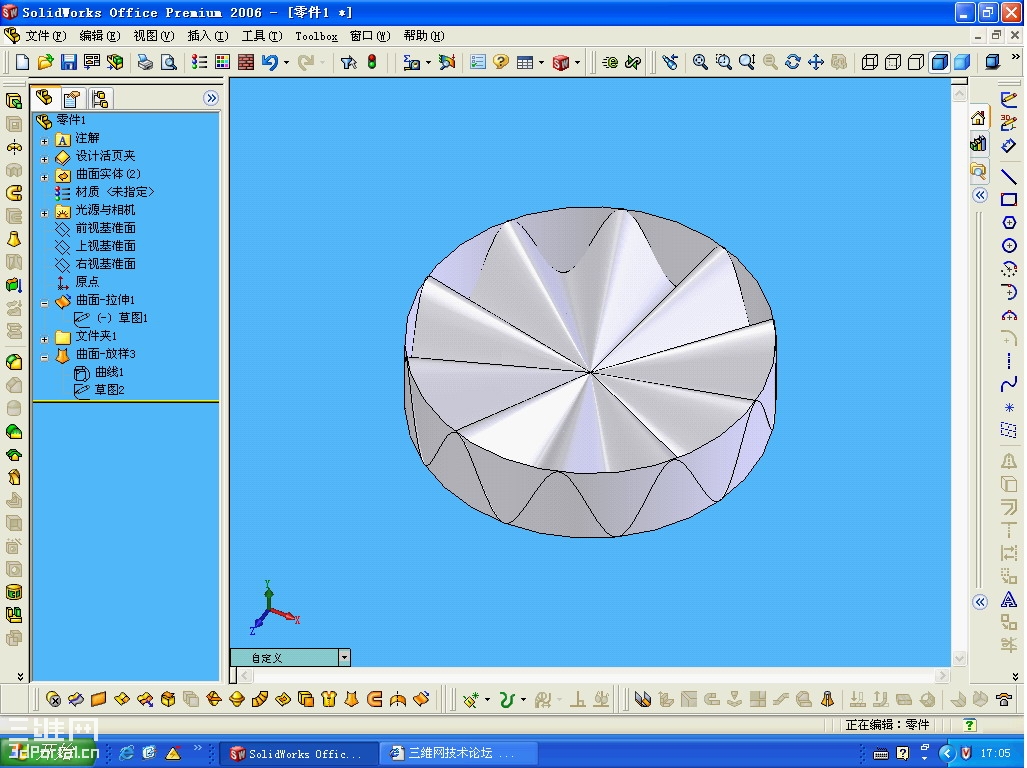Open the 工具(T) menu
The width and height of the screenshot is (1027, 768).
point(261,36)
